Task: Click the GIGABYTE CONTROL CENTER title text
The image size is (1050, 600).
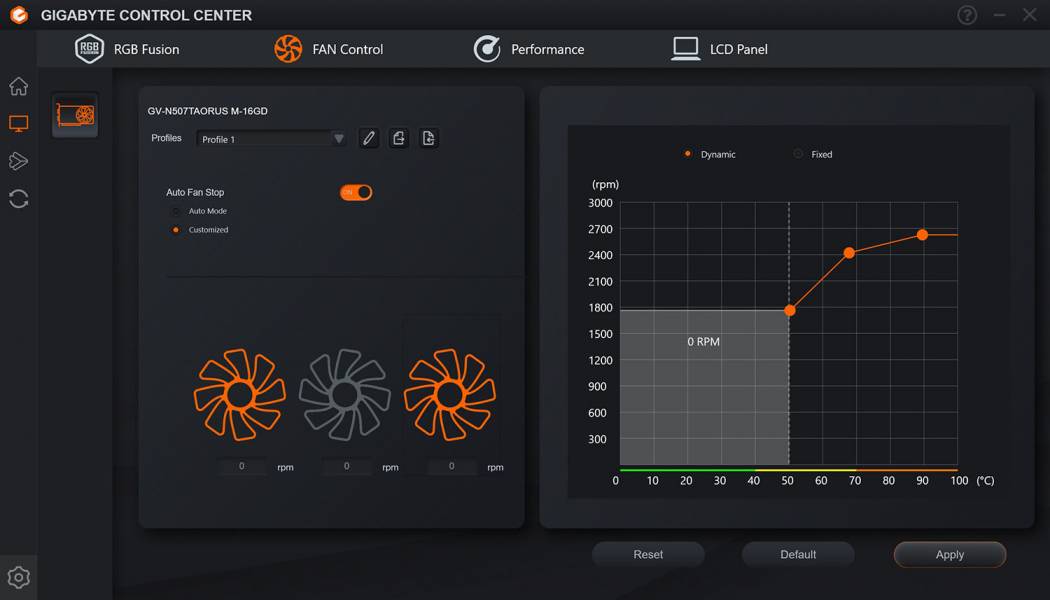Action: pos(146,15)
